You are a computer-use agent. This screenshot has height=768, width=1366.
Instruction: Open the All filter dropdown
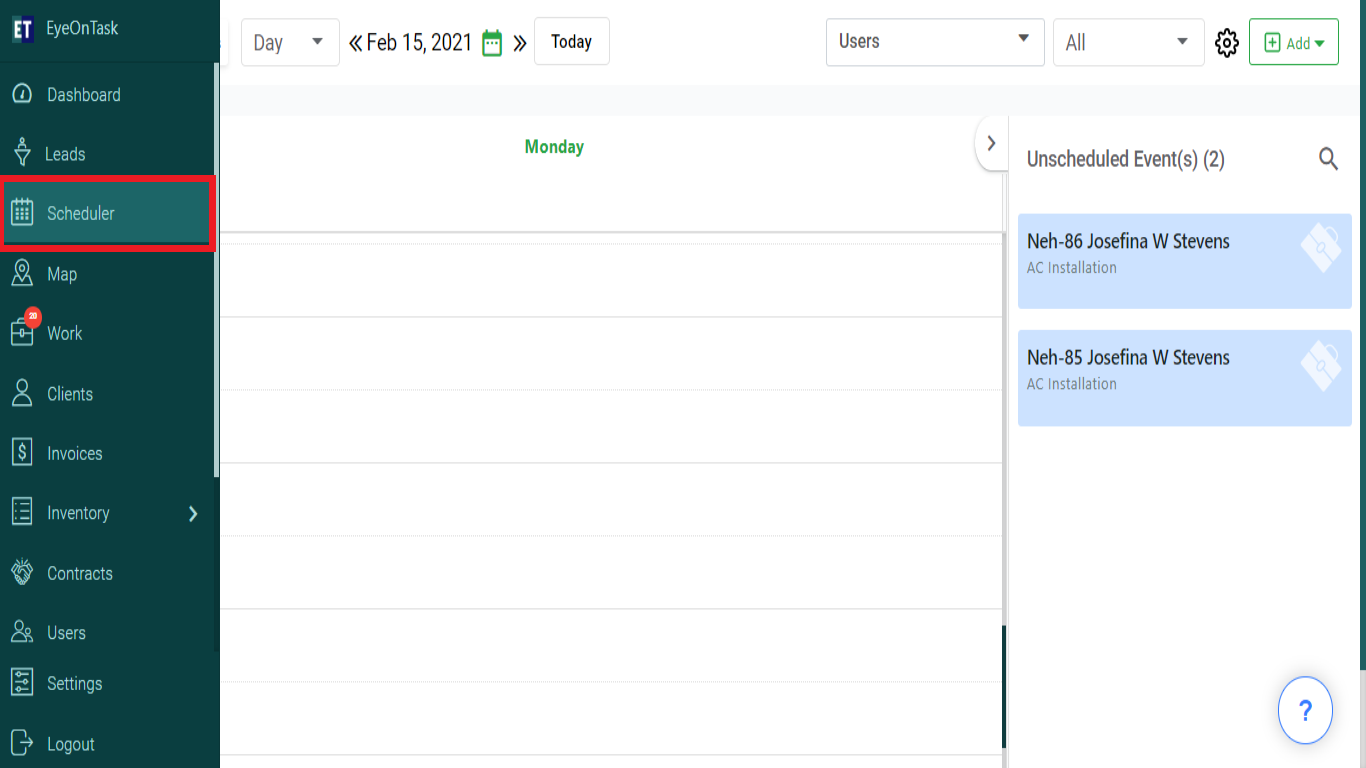[x=1128, y=42]
